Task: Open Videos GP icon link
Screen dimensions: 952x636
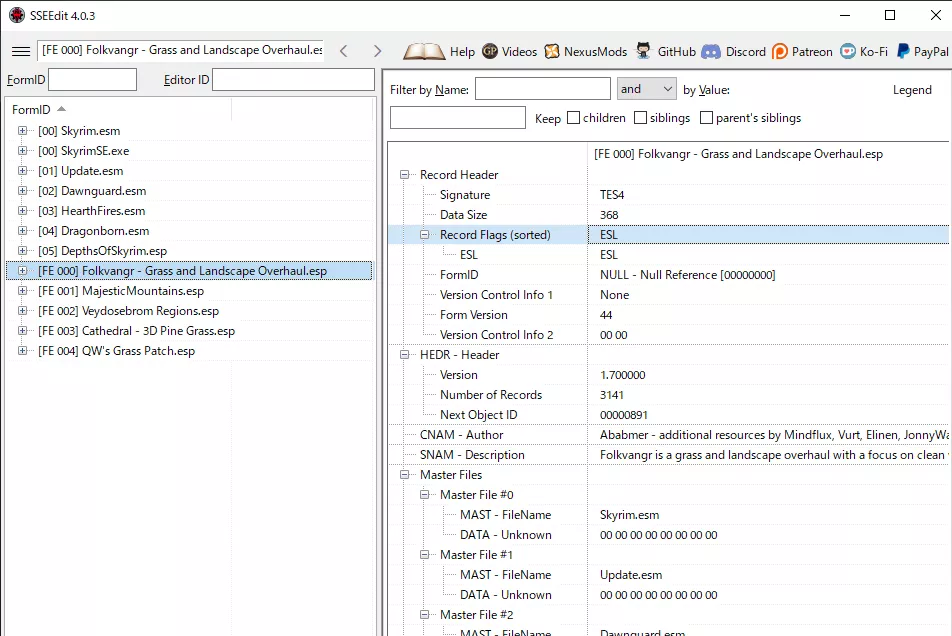Action: tap(490, 52)
